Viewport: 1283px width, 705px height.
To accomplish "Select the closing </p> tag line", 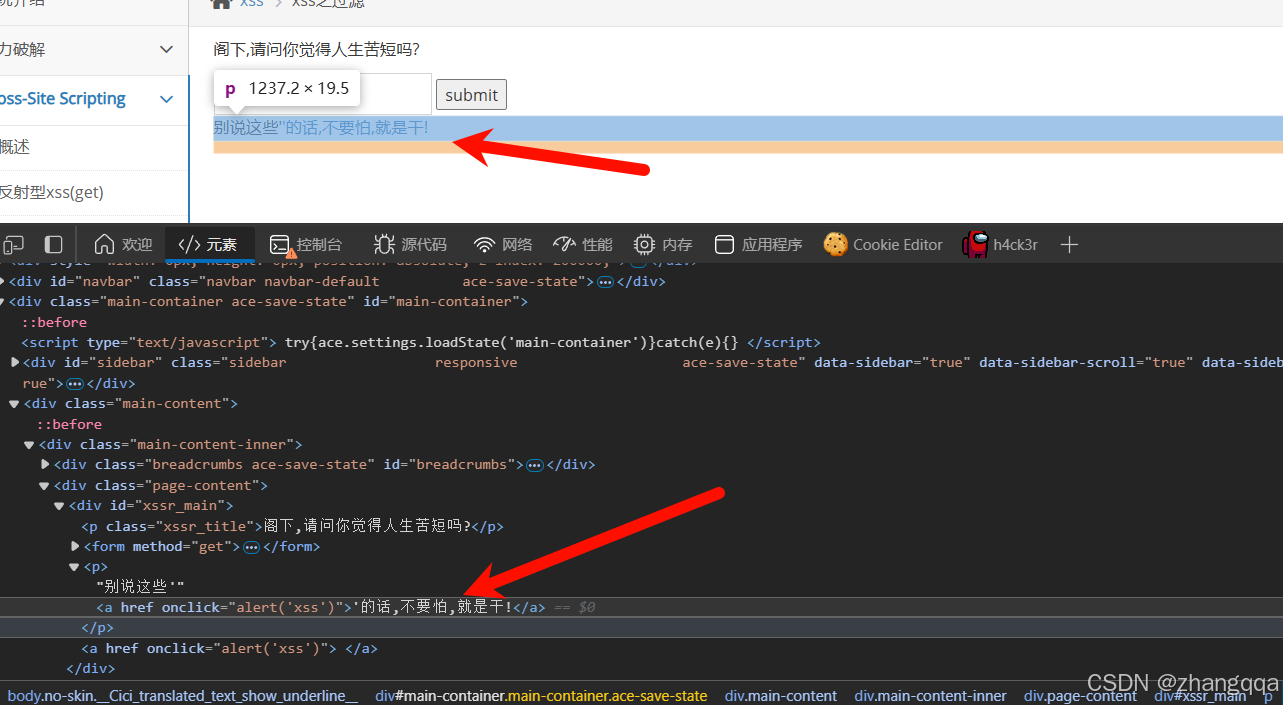I will pyautogui.click(x=98, y=628).
